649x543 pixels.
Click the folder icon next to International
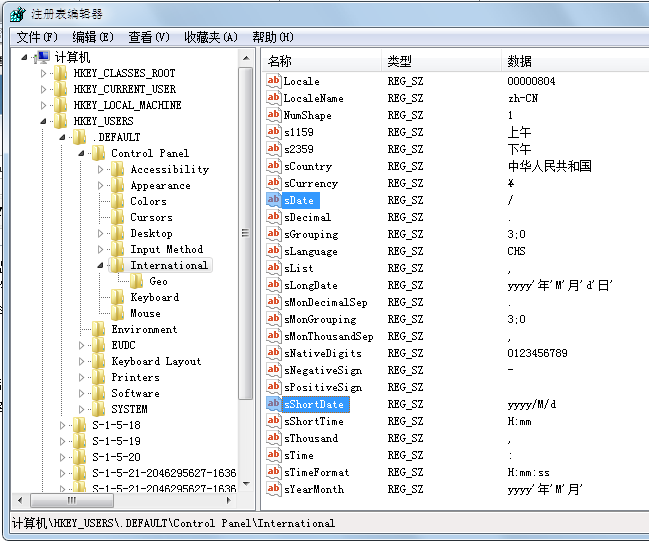point(118,265)
